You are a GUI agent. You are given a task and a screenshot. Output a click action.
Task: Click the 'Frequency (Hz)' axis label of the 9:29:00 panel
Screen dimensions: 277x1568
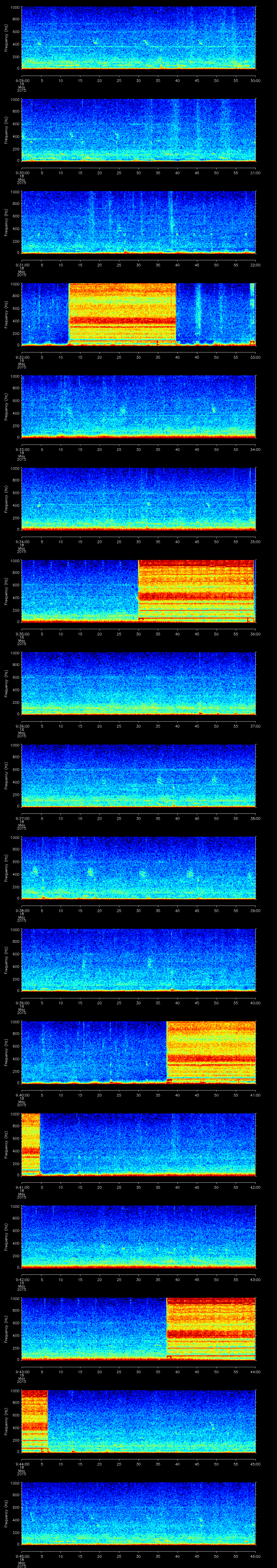pyautogui.click(x=6, y=38)
